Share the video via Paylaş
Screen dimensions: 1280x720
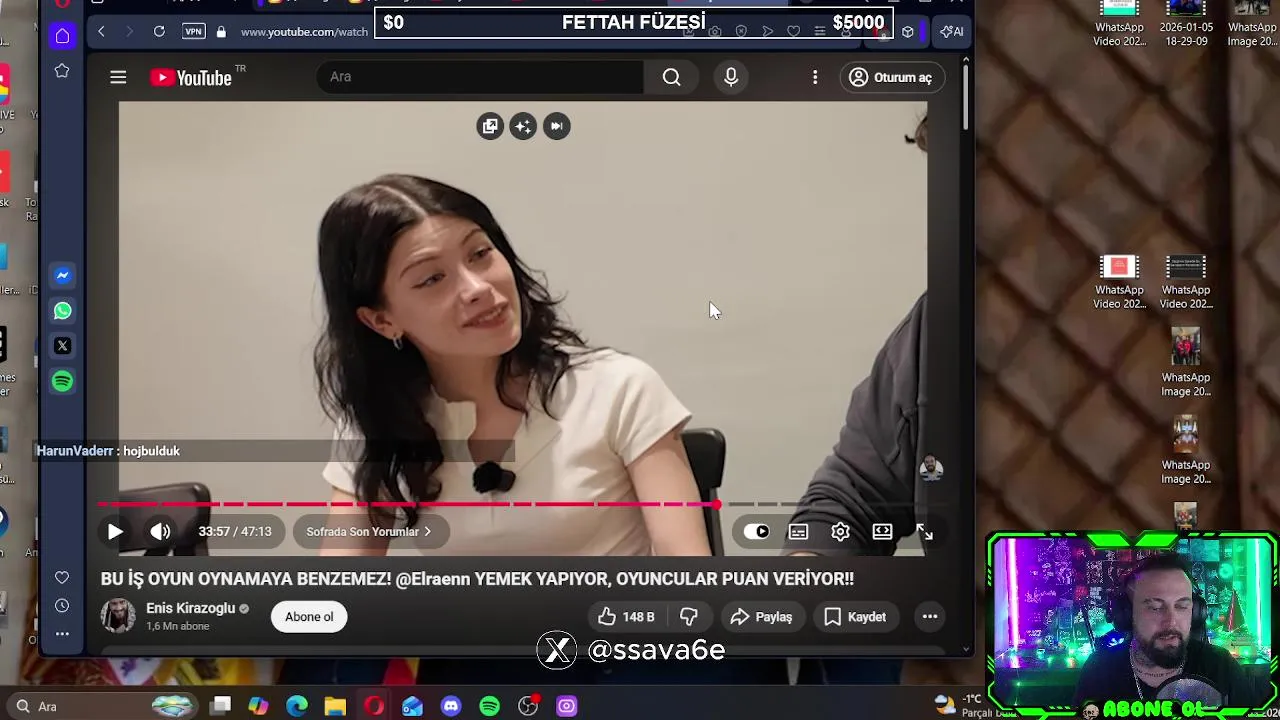(761, 617)
